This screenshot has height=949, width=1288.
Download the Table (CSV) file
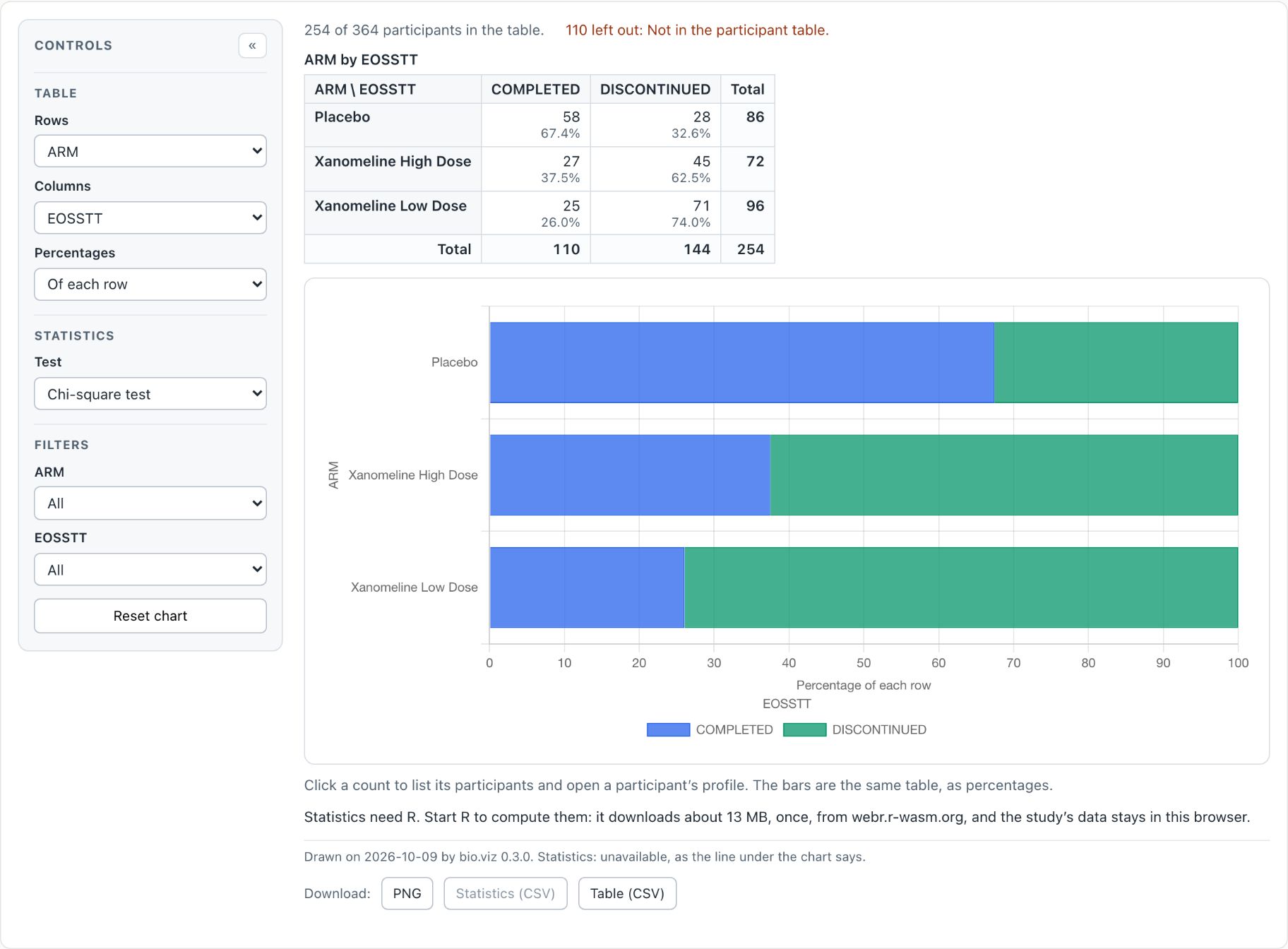tap(627, 893)
